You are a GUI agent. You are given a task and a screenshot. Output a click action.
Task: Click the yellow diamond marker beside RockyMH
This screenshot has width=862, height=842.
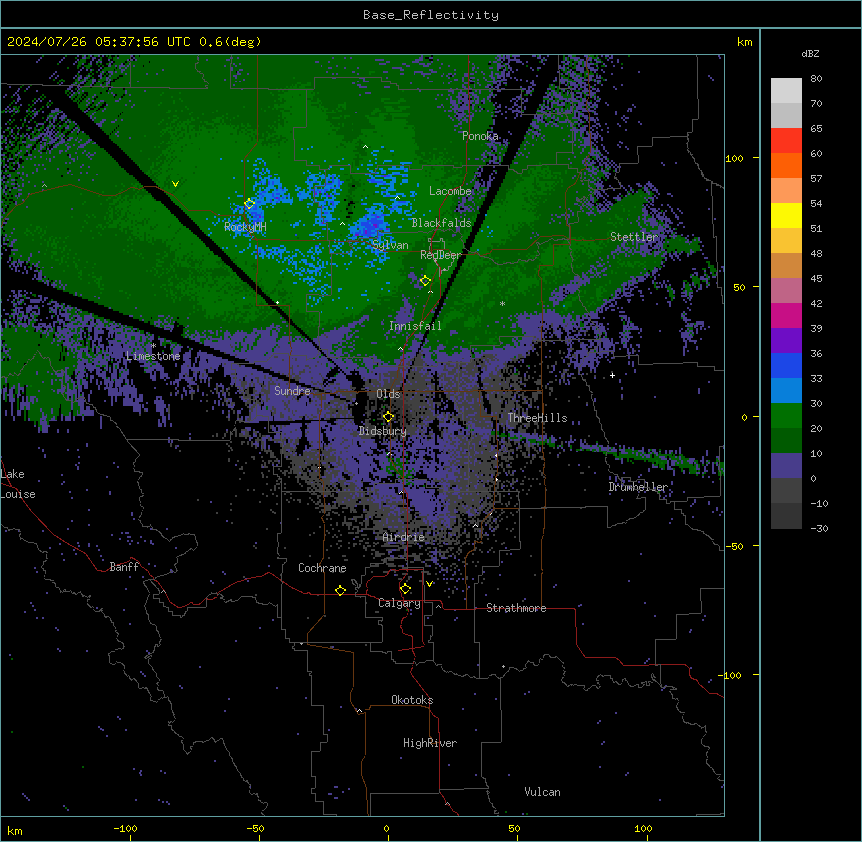click(250, 204)
